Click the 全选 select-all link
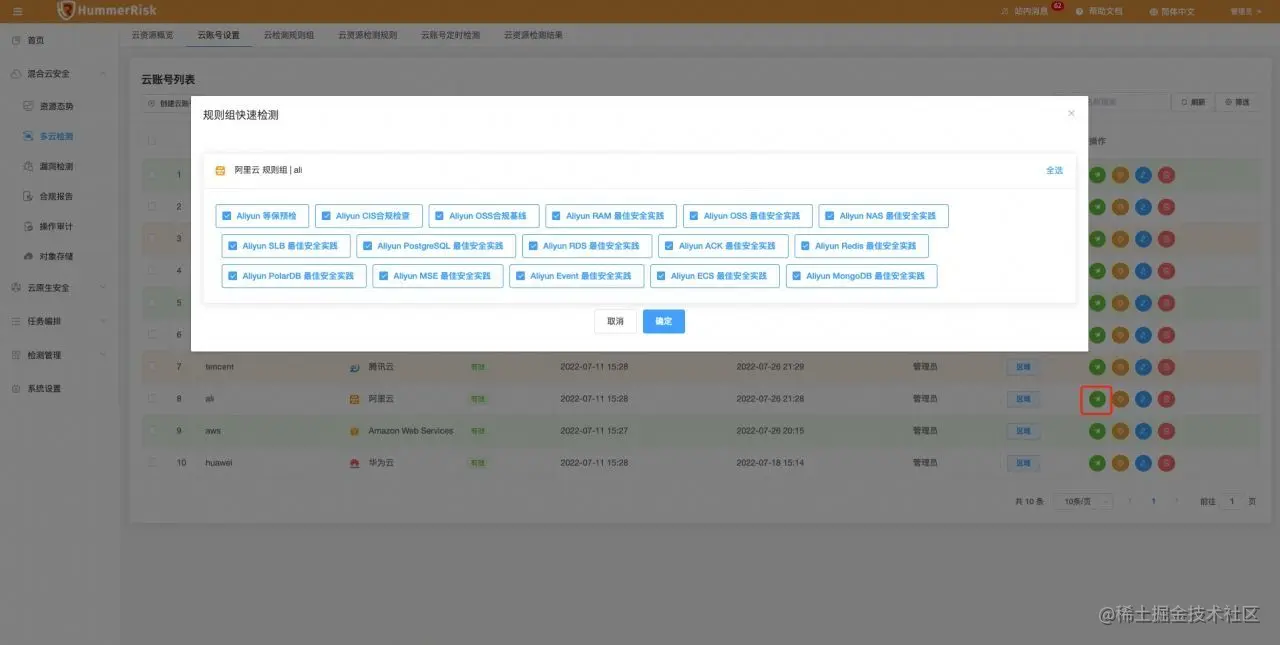The width and height of the screenshot is (1280, 645). coord(1054,170)
